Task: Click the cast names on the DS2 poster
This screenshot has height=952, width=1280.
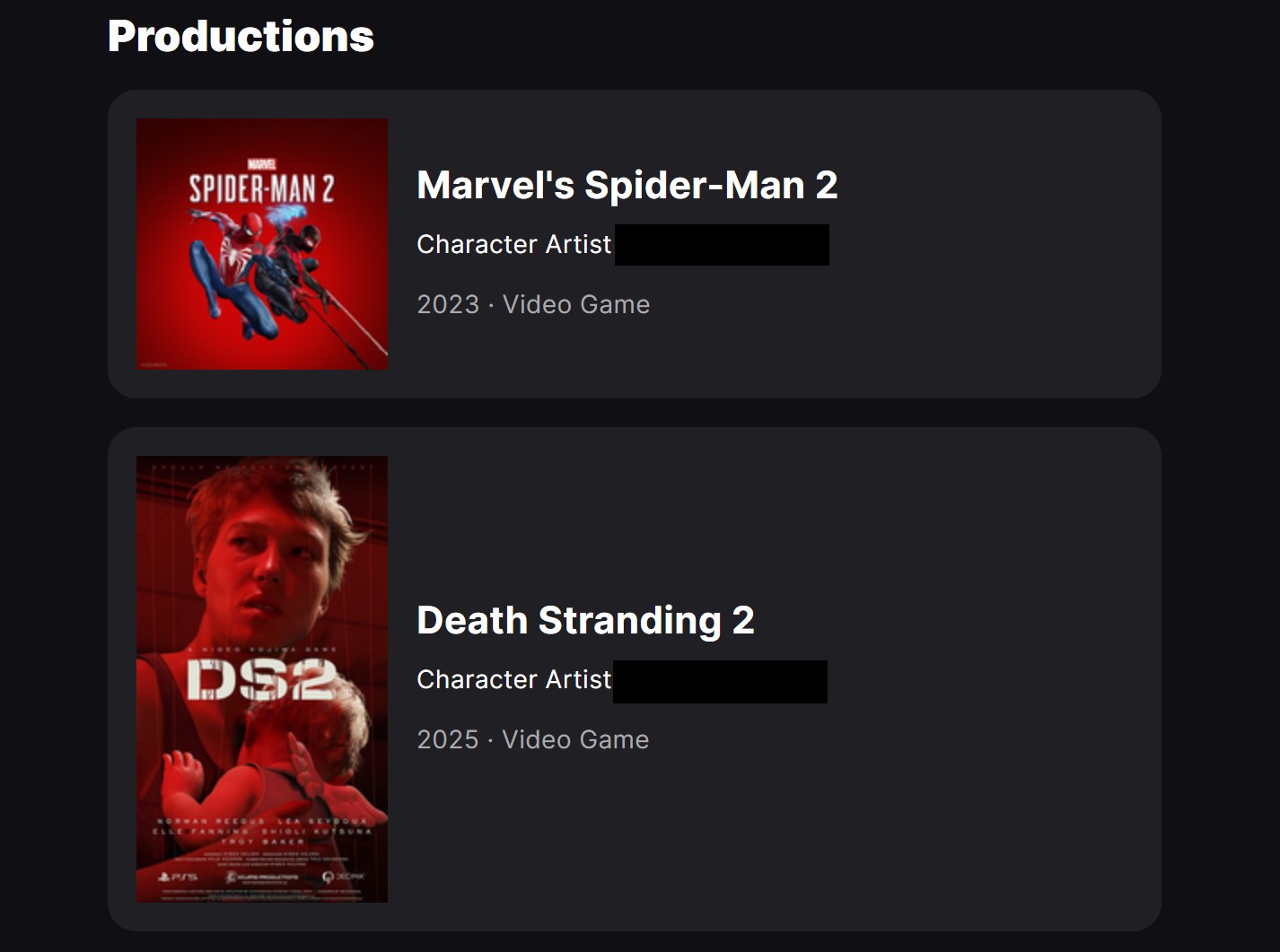Action: (x=262, y=831)
